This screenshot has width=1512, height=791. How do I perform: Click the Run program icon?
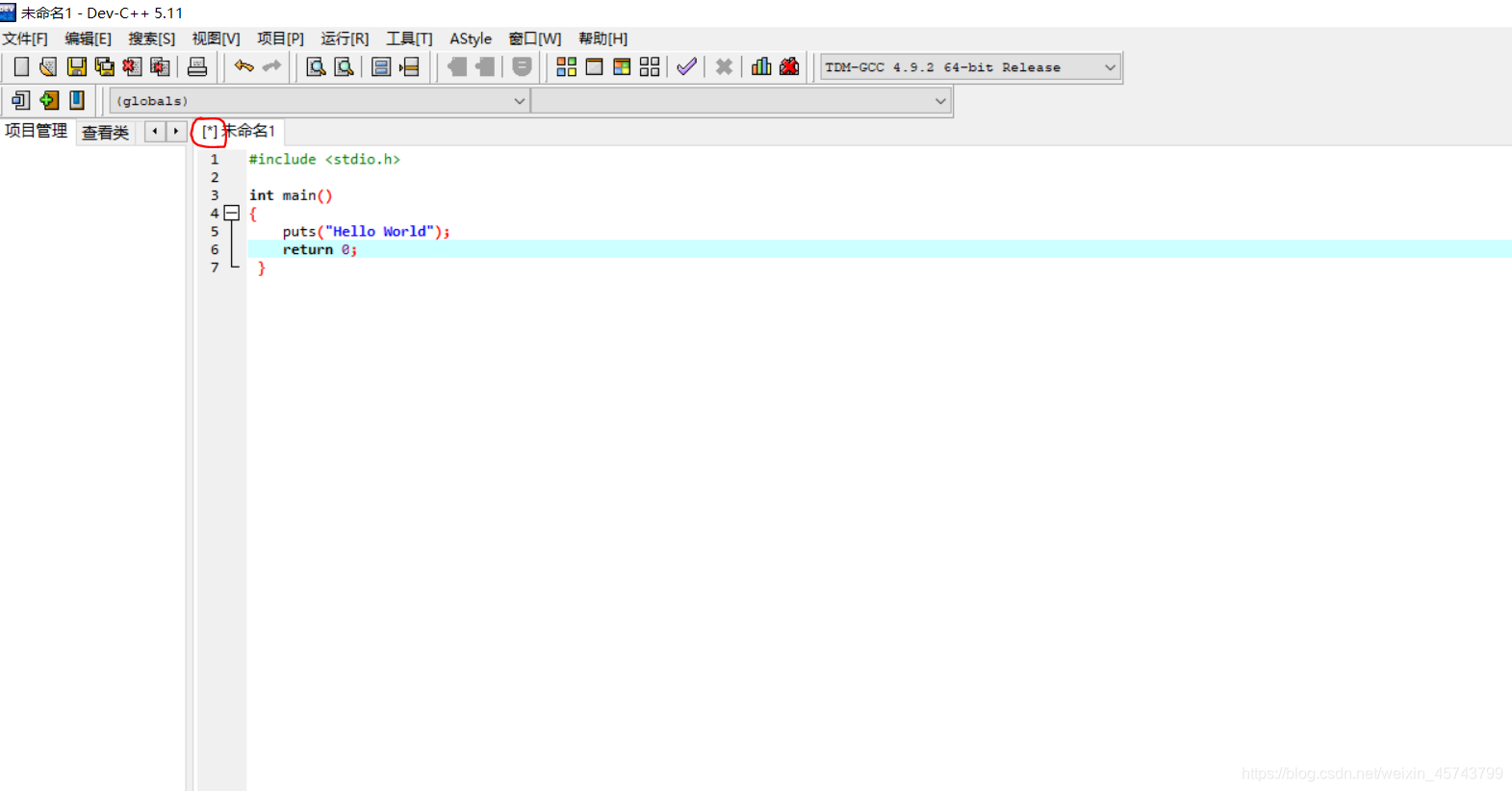tap(594, 66)
